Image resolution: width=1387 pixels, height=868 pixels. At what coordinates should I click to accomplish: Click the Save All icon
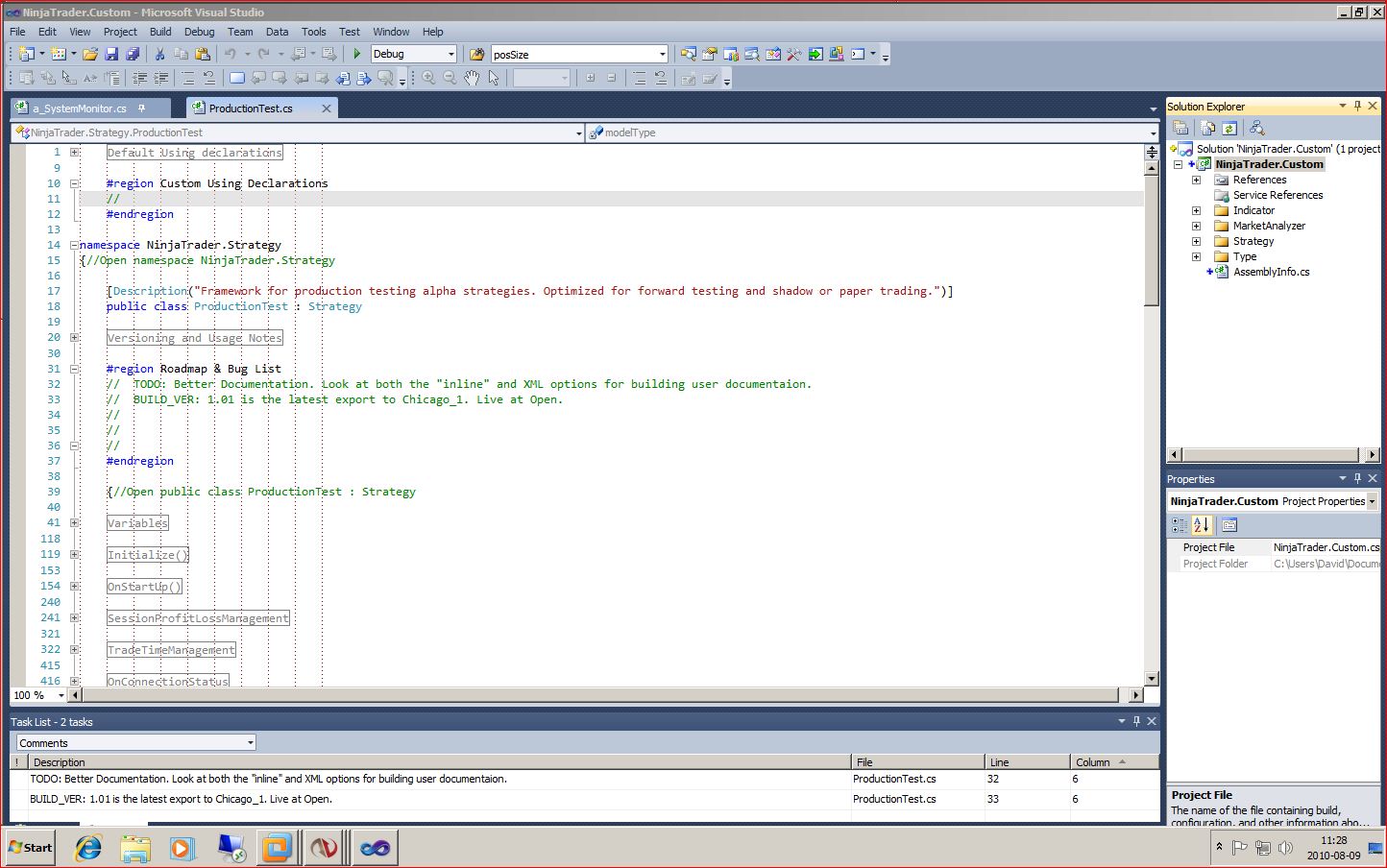click(x=133, y=55)
